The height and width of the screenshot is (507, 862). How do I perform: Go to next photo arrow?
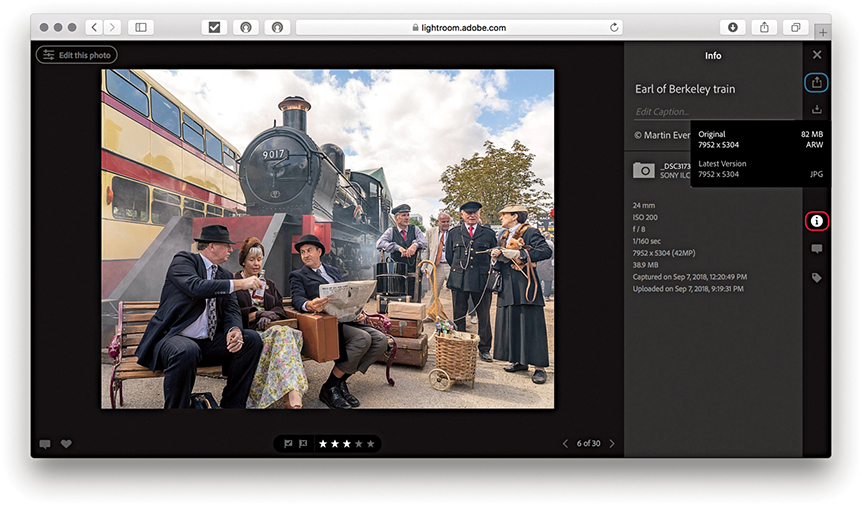[612, 443]
